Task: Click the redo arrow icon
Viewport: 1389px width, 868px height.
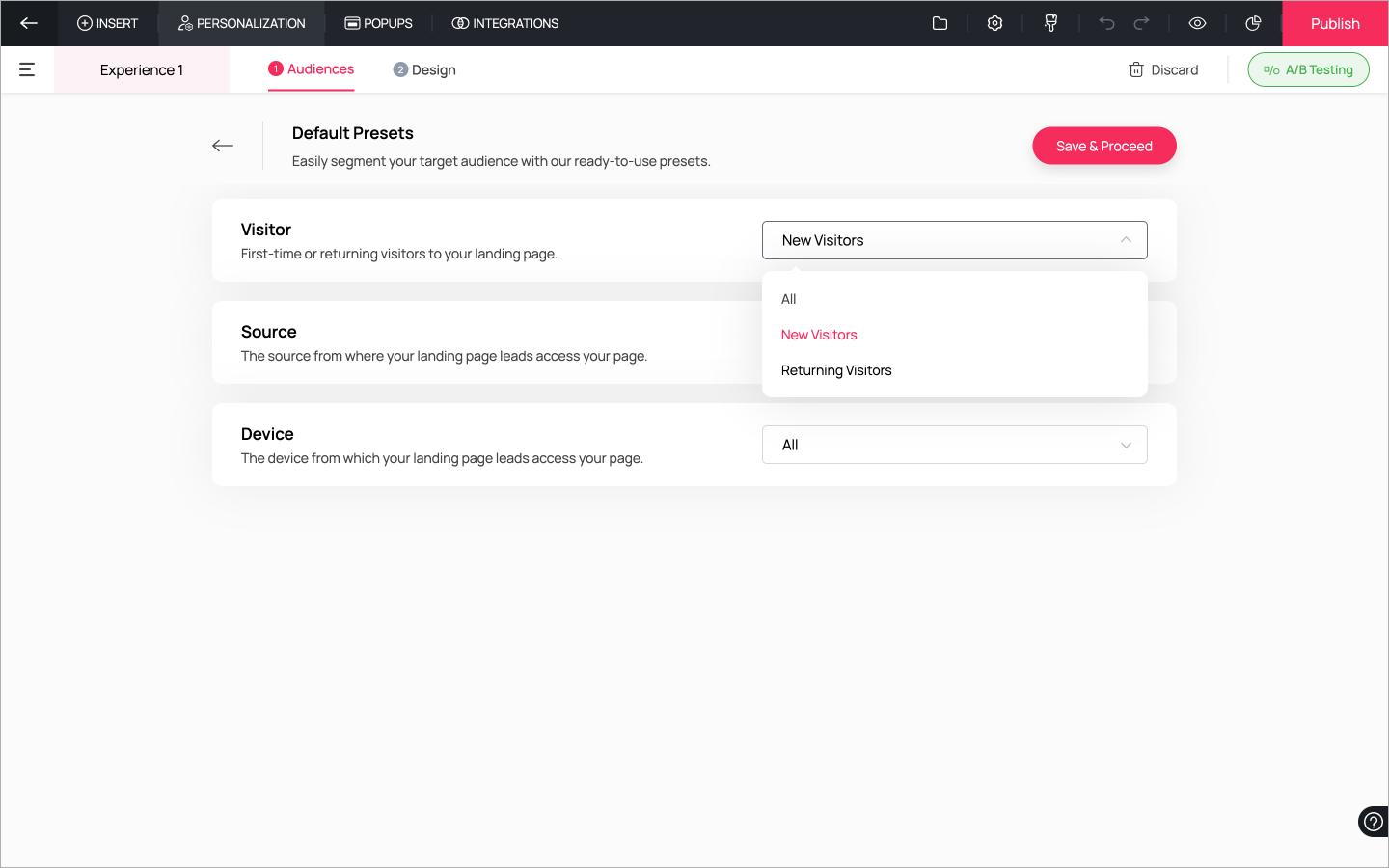Action: 1141,23
